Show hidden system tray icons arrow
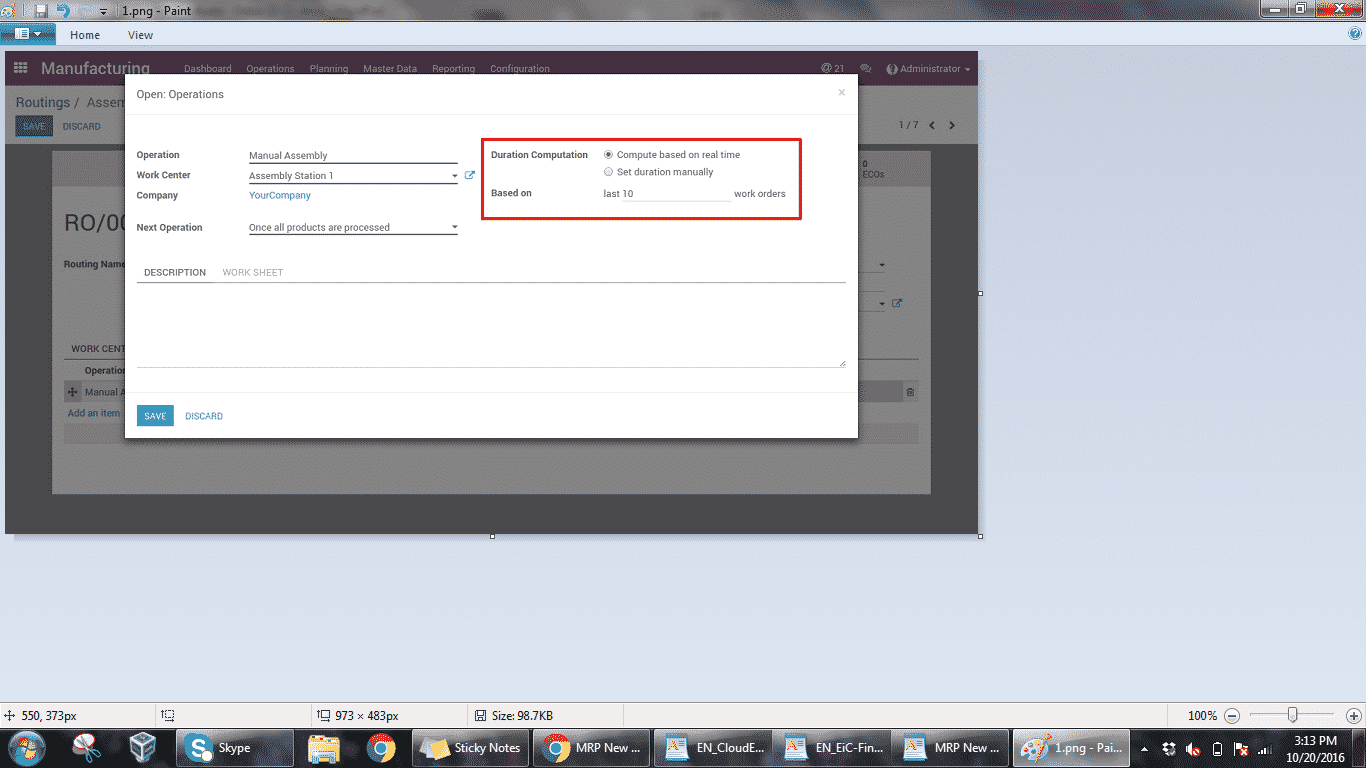1366x768 pixels. (1144, 748)
